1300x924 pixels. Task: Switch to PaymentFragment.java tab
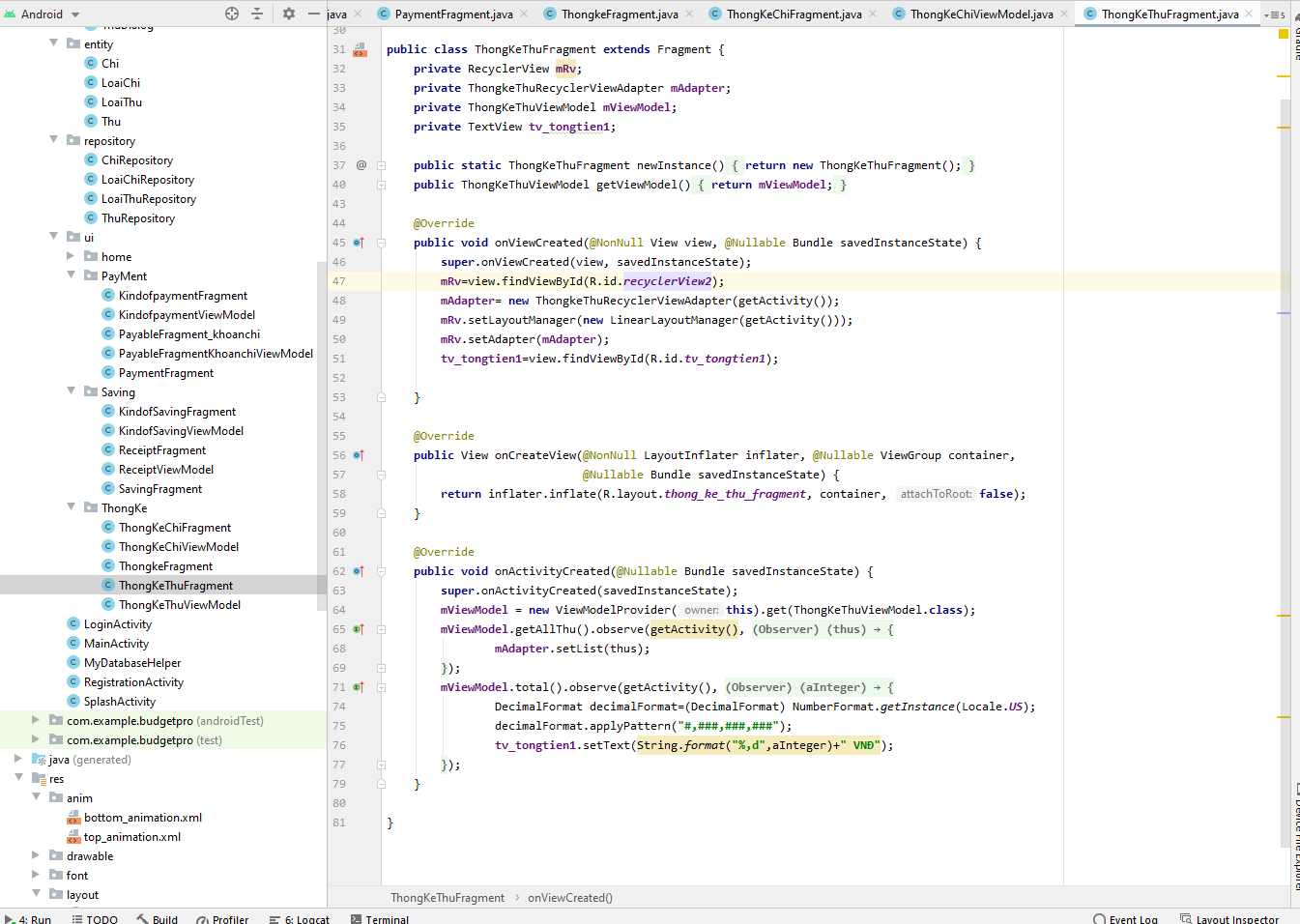point(453,14)
